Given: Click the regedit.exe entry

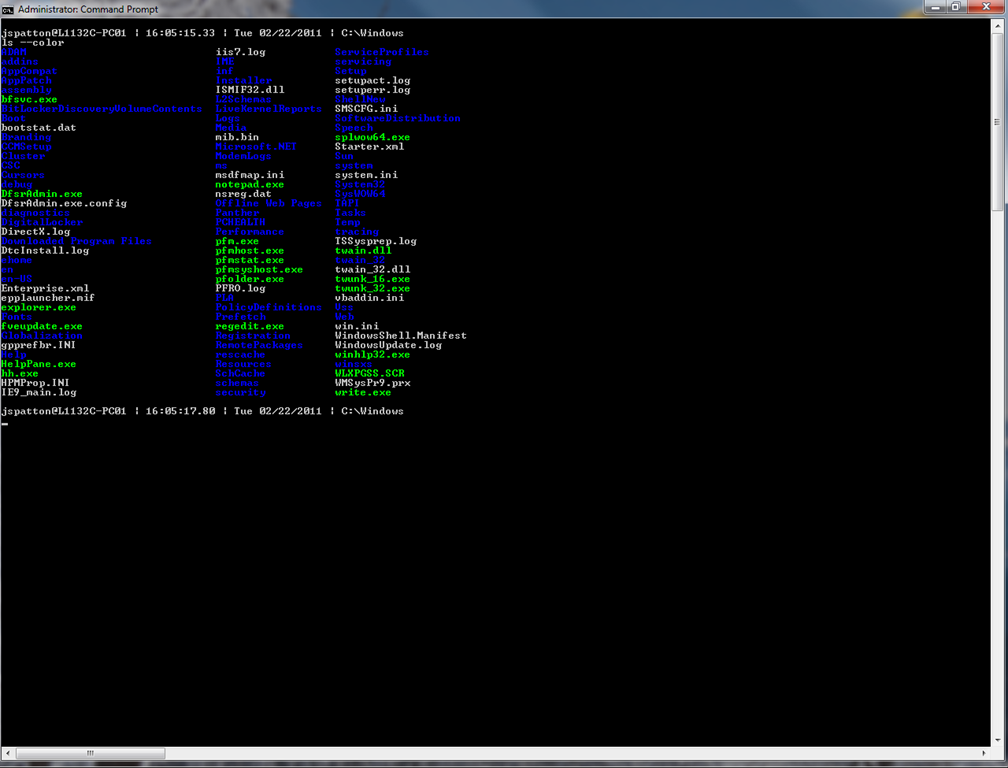Looking at the screenshot, I should tap(249, 326).
